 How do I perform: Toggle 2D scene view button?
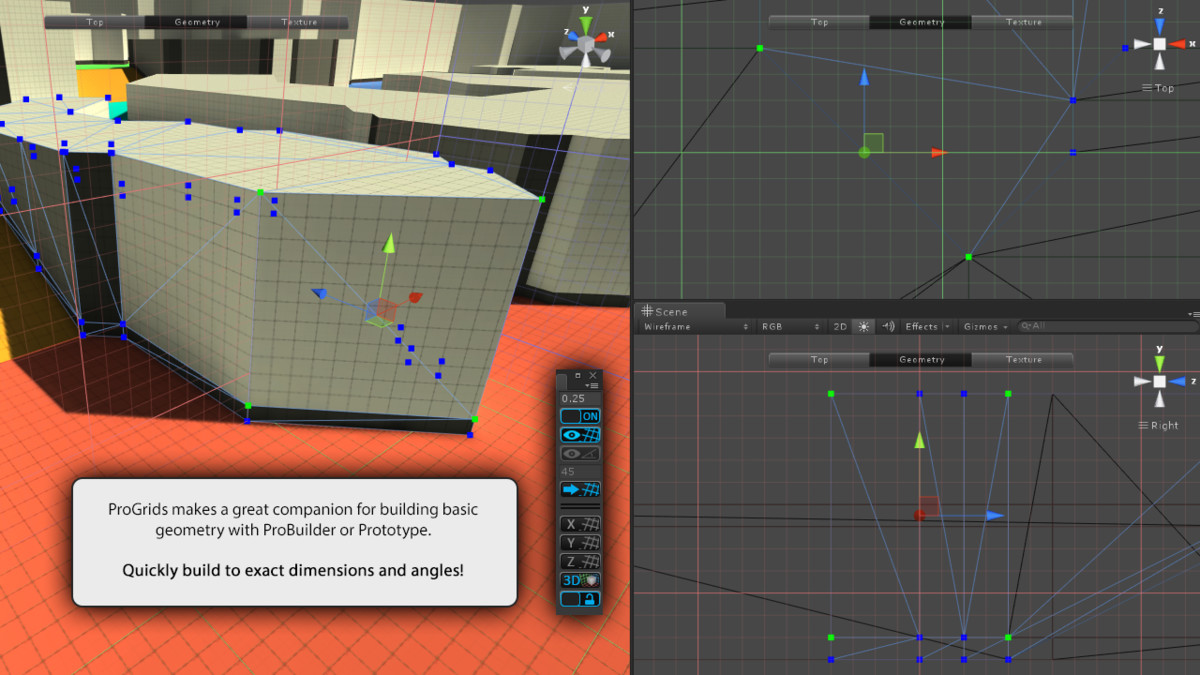tap(840, 326)
